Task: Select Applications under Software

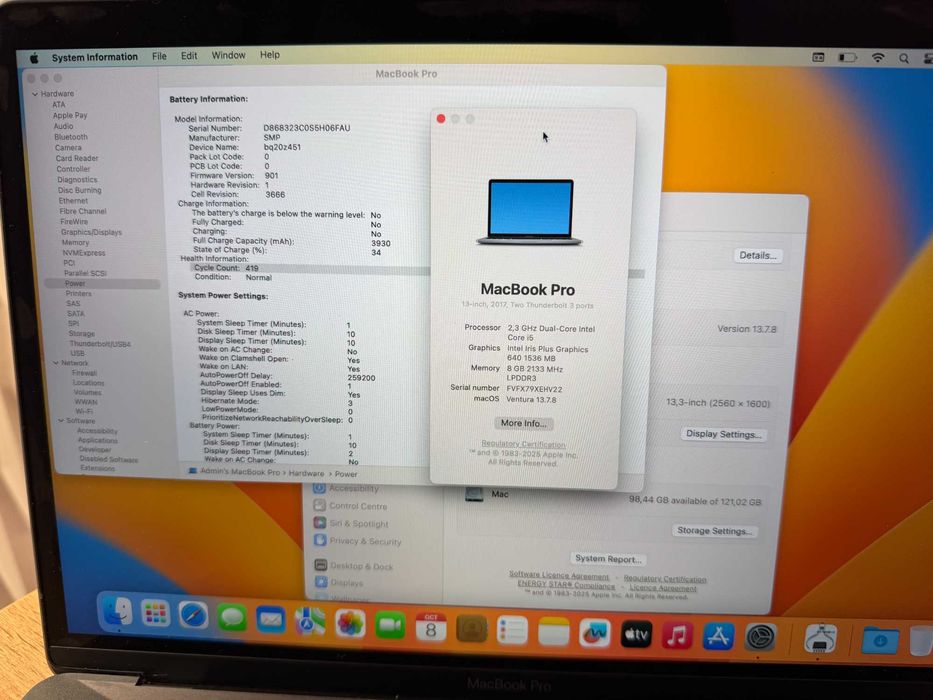Action: pyautogui.click(x=98, y=440)
